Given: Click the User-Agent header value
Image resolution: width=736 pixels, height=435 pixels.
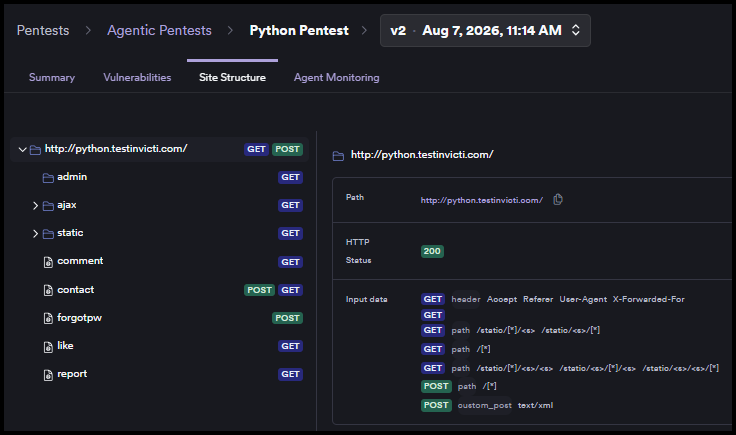Looking at the screenshot, I should click(x=583, y=299).
